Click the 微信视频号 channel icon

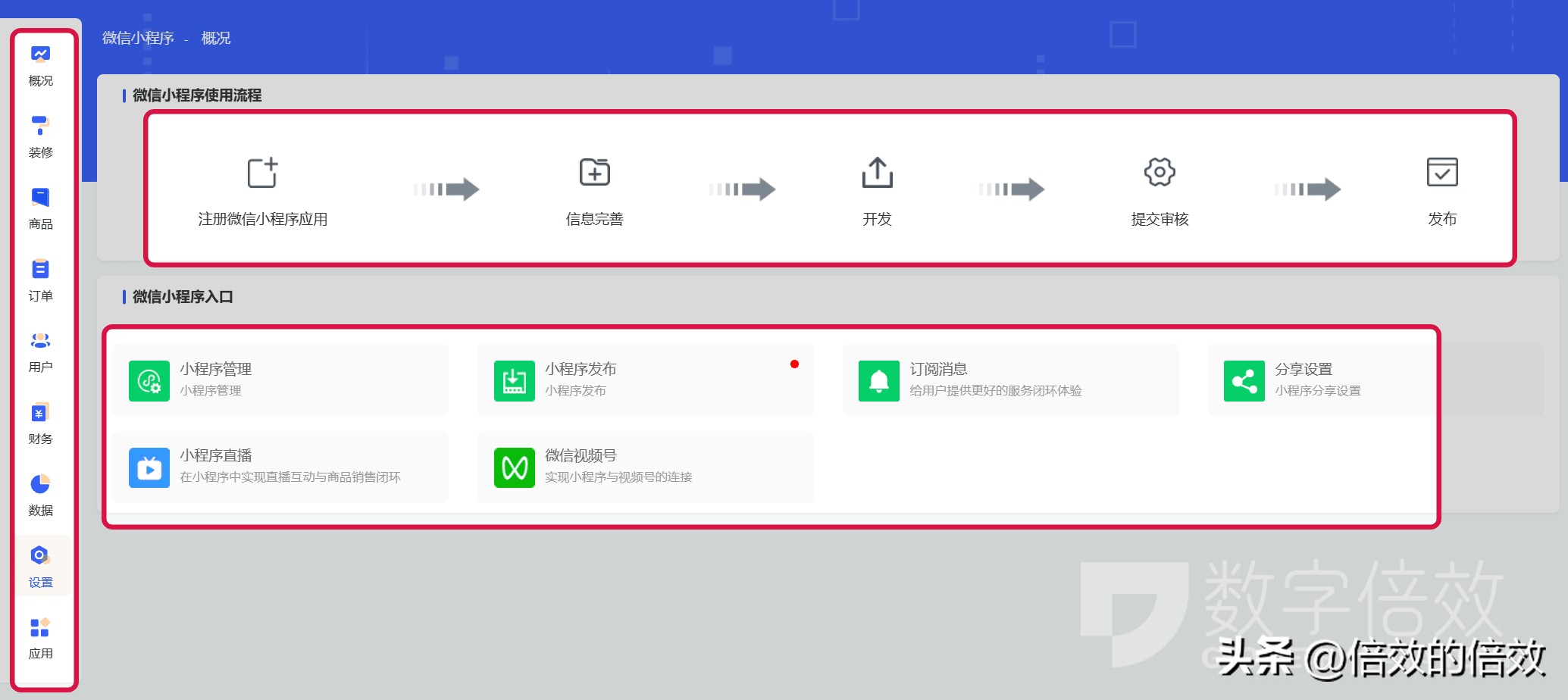pyautogui.click(x=514, y=467)
